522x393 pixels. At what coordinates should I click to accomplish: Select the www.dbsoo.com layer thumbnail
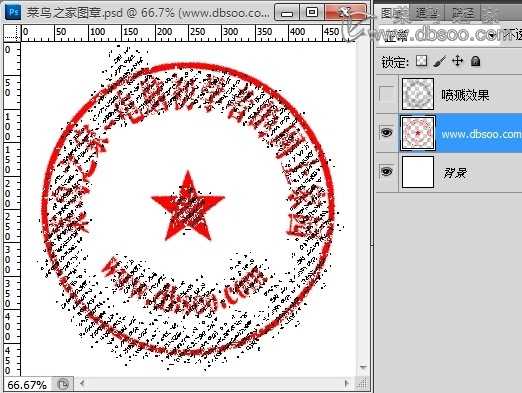point(418,133)
